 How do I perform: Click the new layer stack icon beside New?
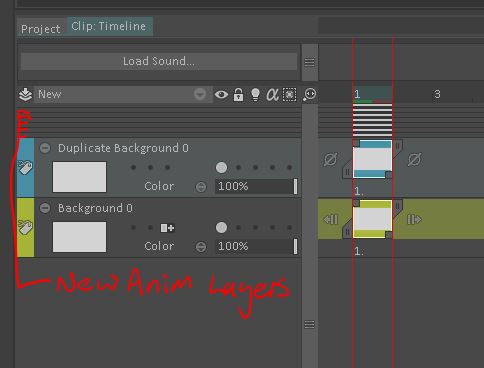(x=25, y=95)
